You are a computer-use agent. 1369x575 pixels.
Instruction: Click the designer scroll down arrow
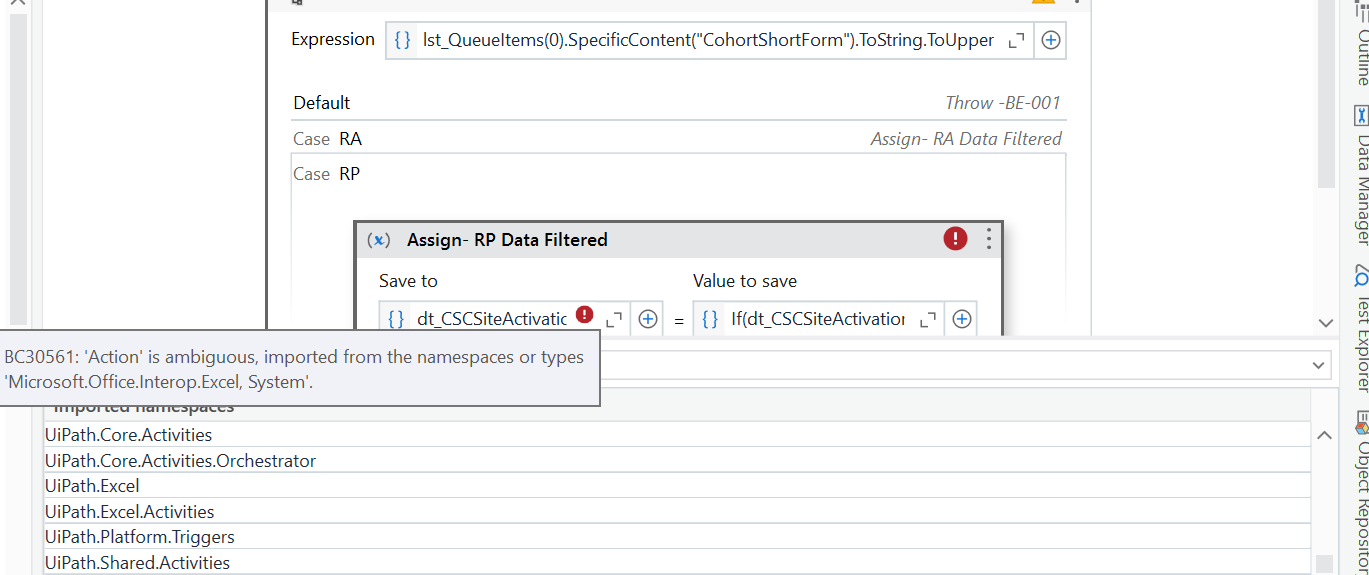pyautogui.click(x=1326, y=323)
